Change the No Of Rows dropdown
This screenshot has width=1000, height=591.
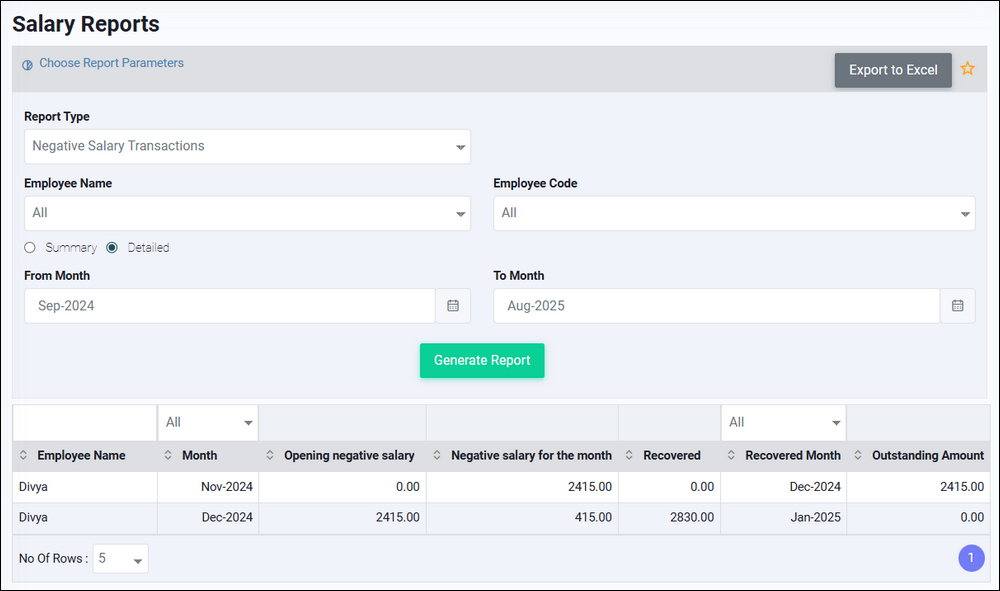click(121, 559)
